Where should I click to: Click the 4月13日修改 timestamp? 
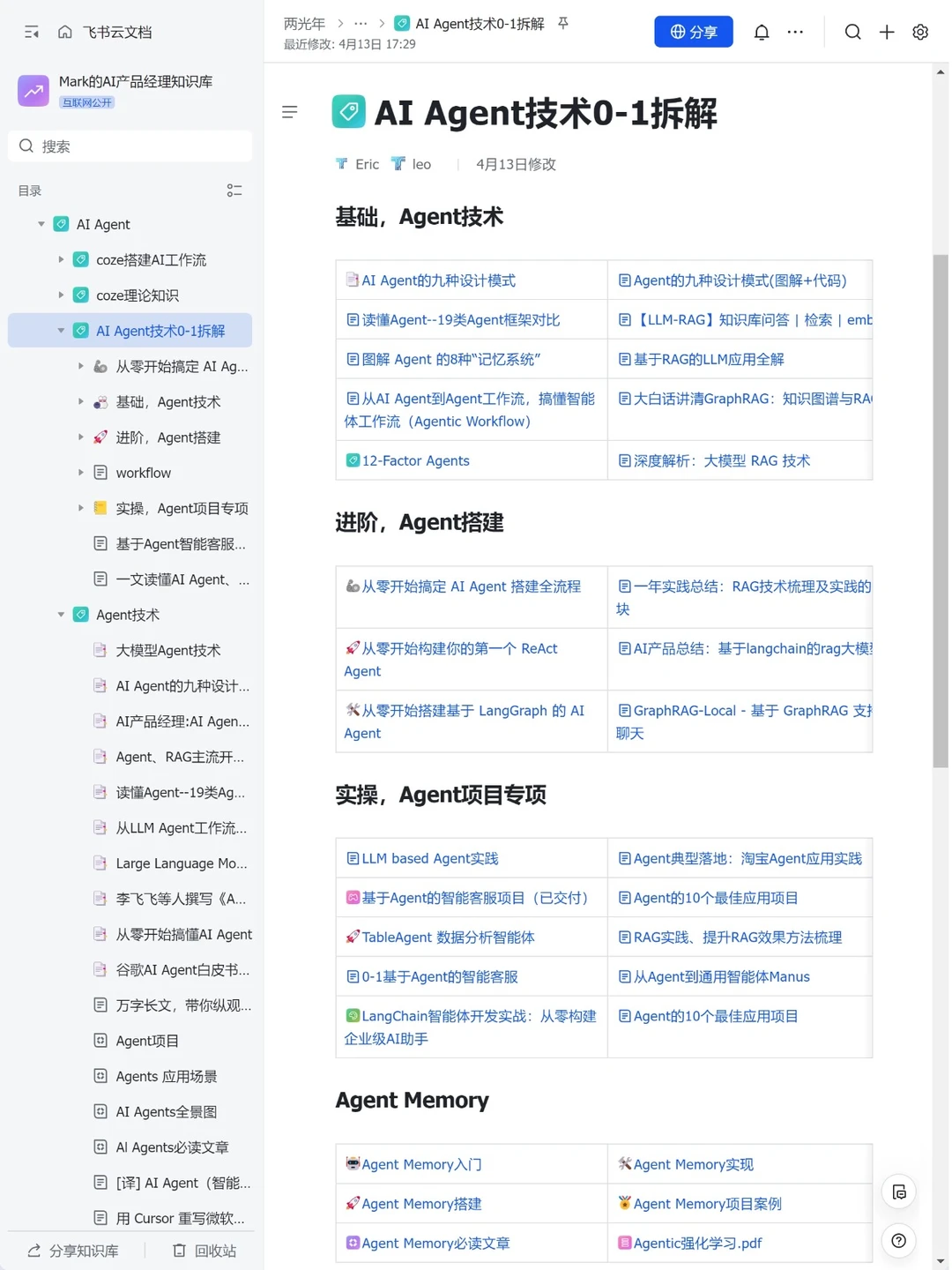pyautogui.click(x=516, y=164)
